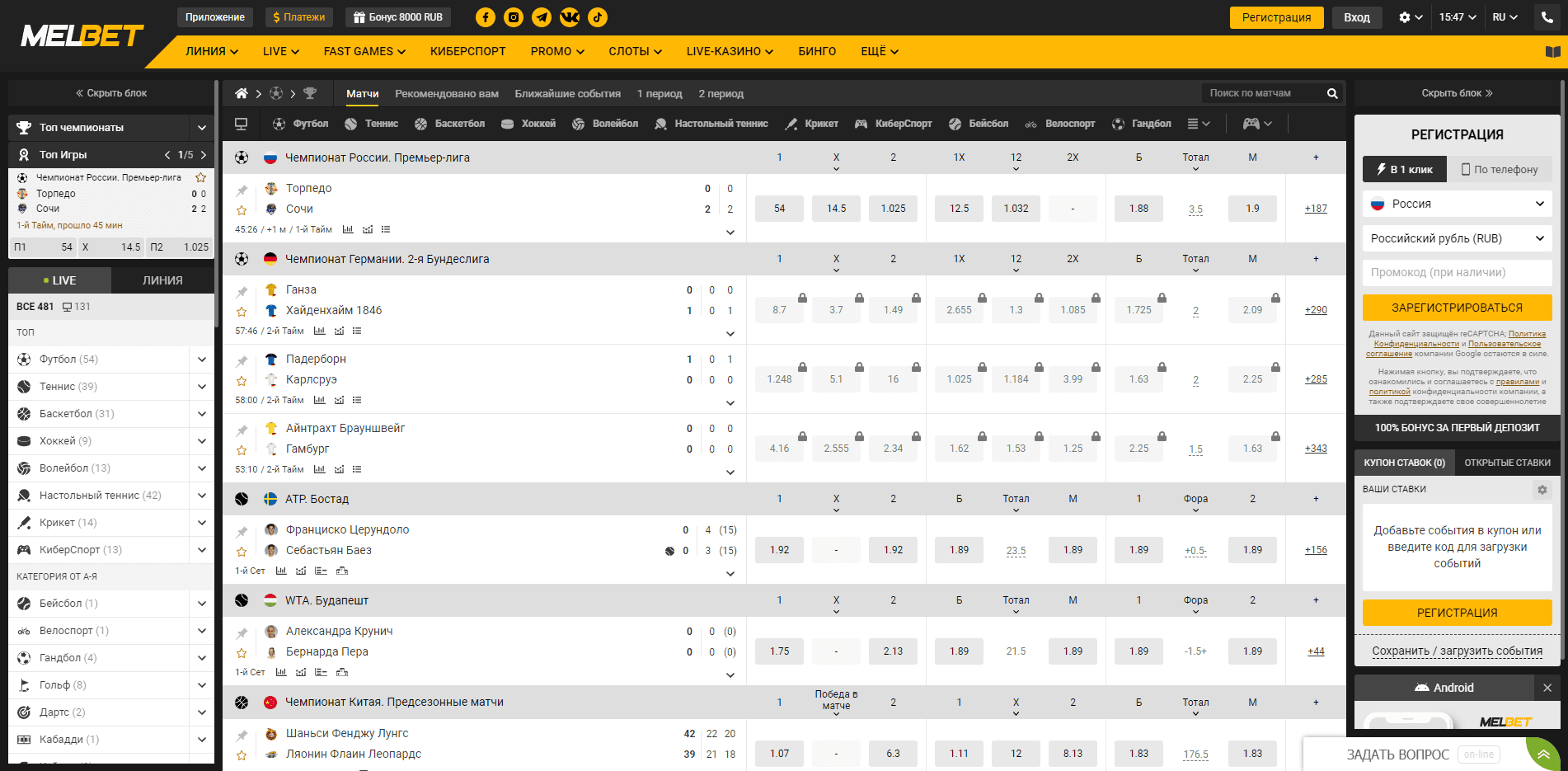Viewport: 1568px width, 771px height.
Task: Add Торпедо match to favorites star
Action: point(242,210)
